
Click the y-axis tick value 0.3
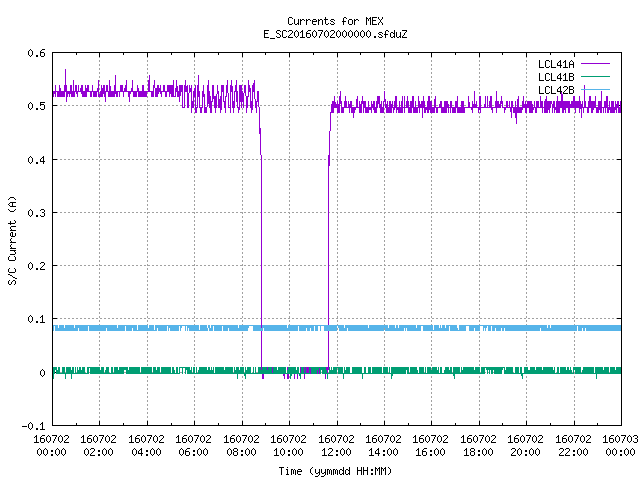point(36,213)
